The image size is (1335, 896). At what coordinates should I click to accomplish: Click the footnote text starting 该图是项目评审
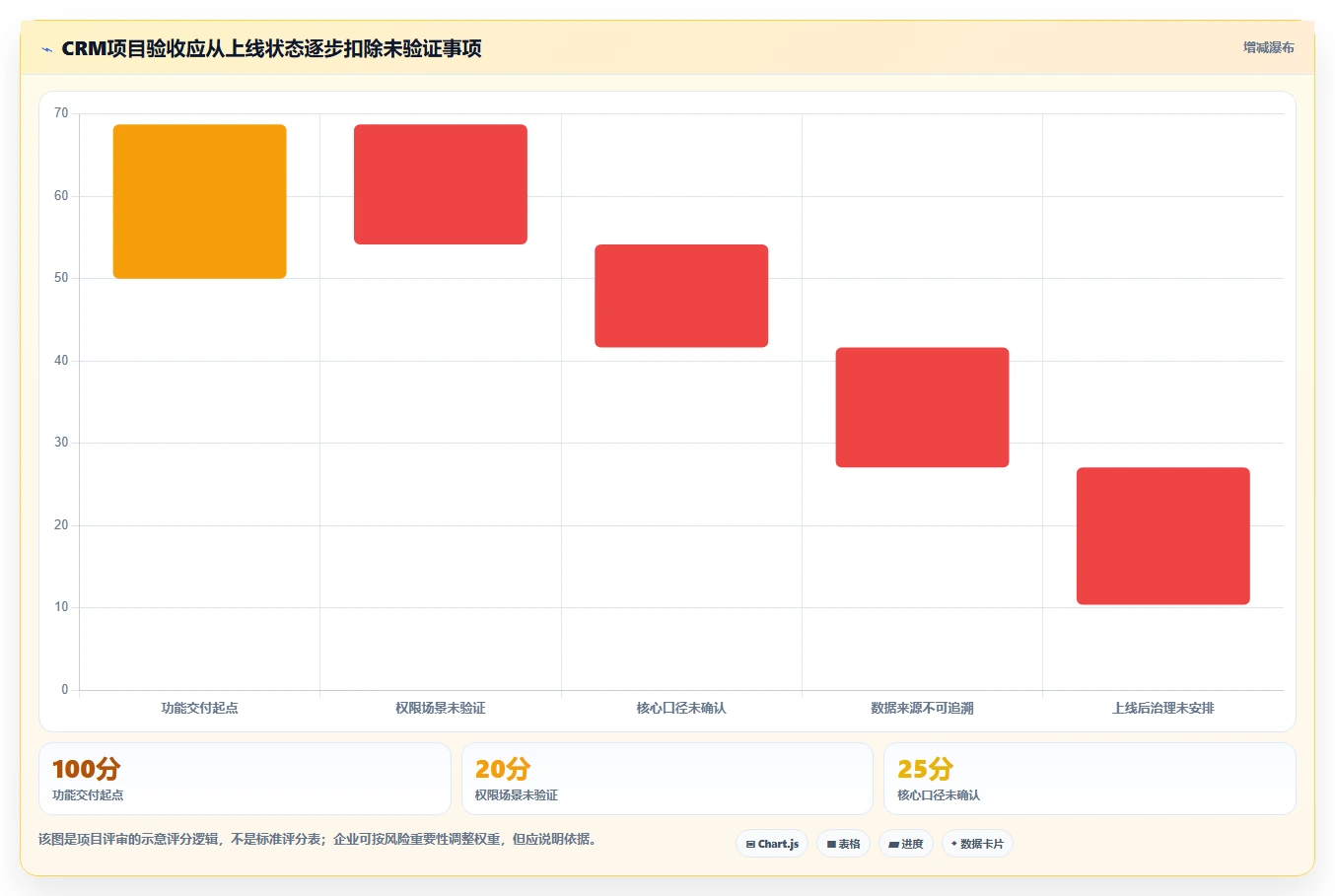(318, 840)
